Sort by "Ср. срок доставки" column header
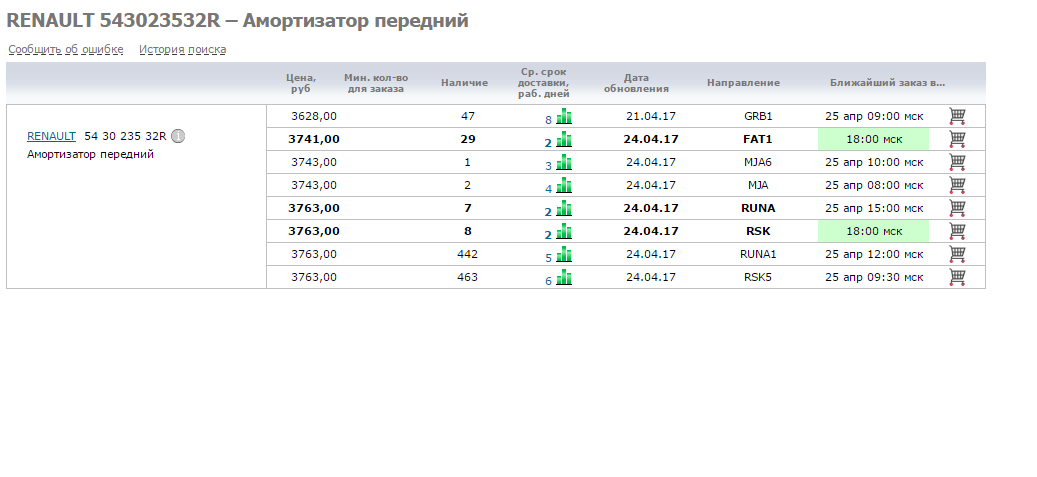This screenshot has height=477, width=1037. [544, 83]
